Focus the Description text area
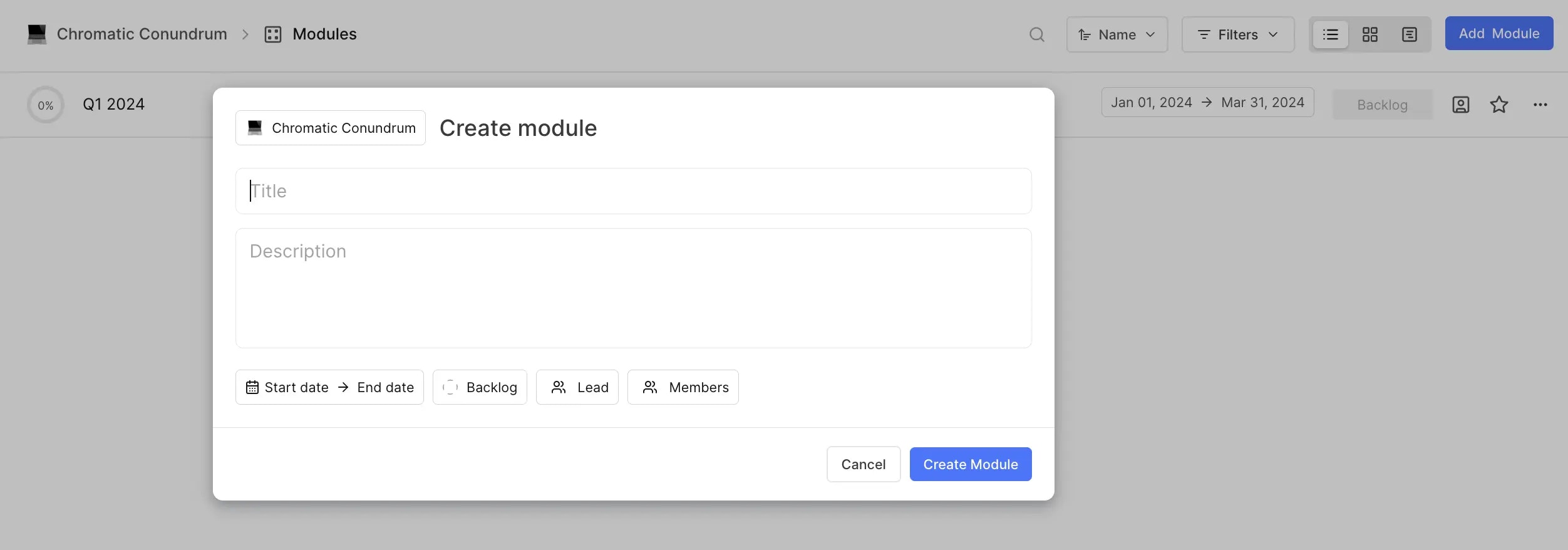Screen dimensions: 1568x550 634,288
